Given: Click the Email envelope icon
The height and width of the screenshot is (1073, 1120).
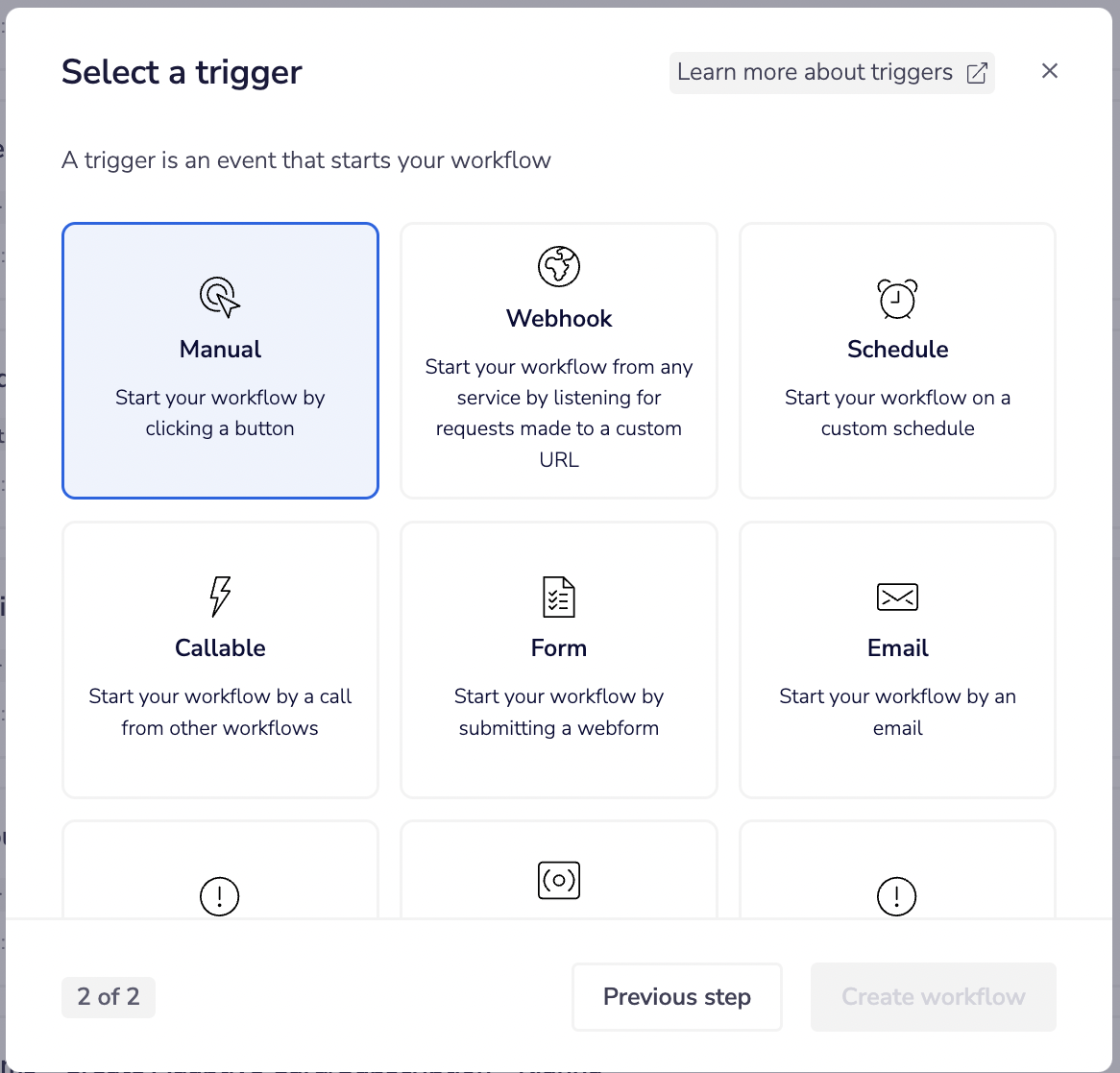Looking at the screenshot, I should click(x=897, y=597).
